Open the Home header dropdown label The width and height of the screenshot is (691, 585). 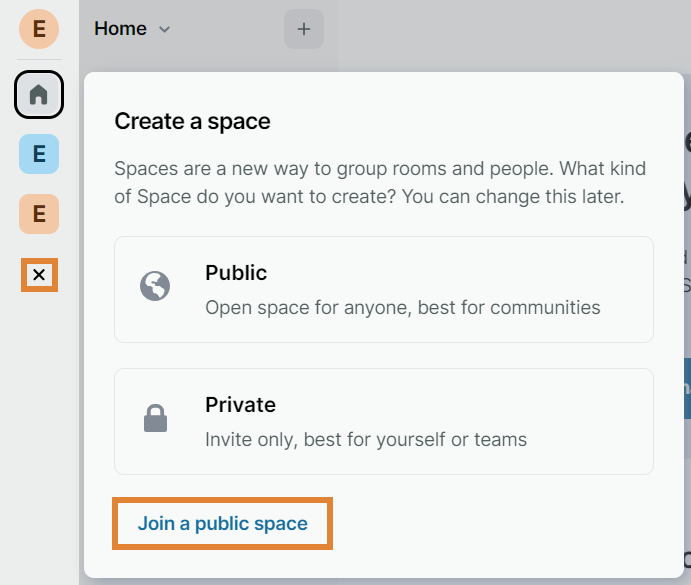coord(120,29)
